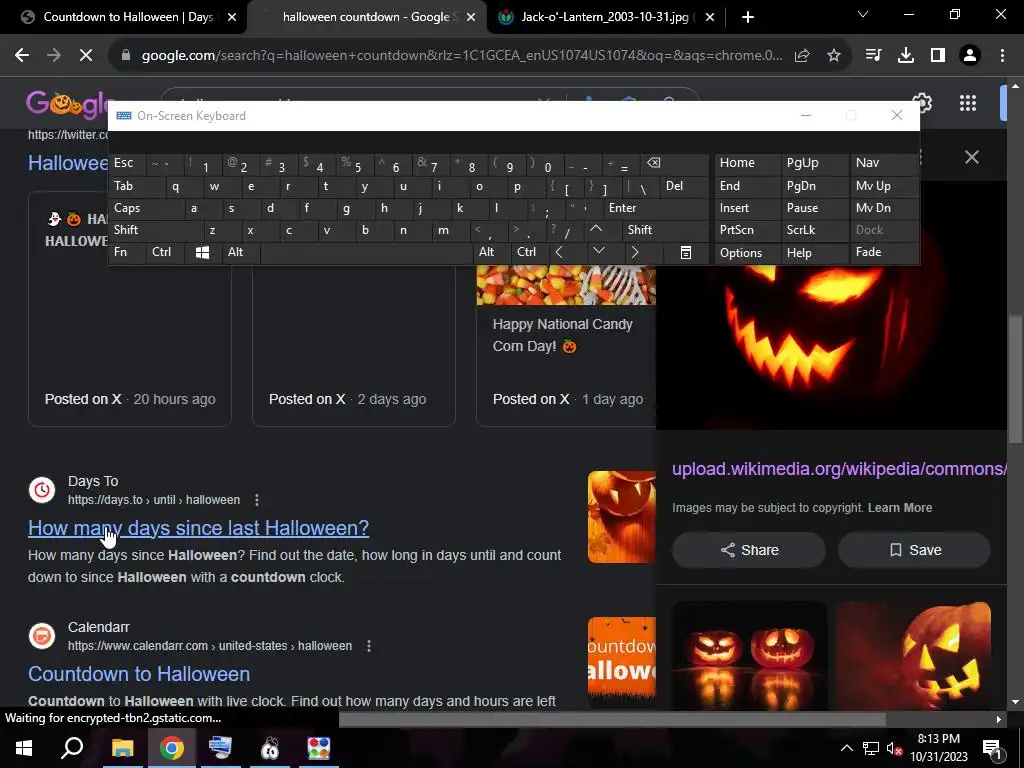The width and height of the screenshot is (1024, 768).
Task: Click the up arrow key on On-Screen Keyboard
Action: [x=596, y=229]
